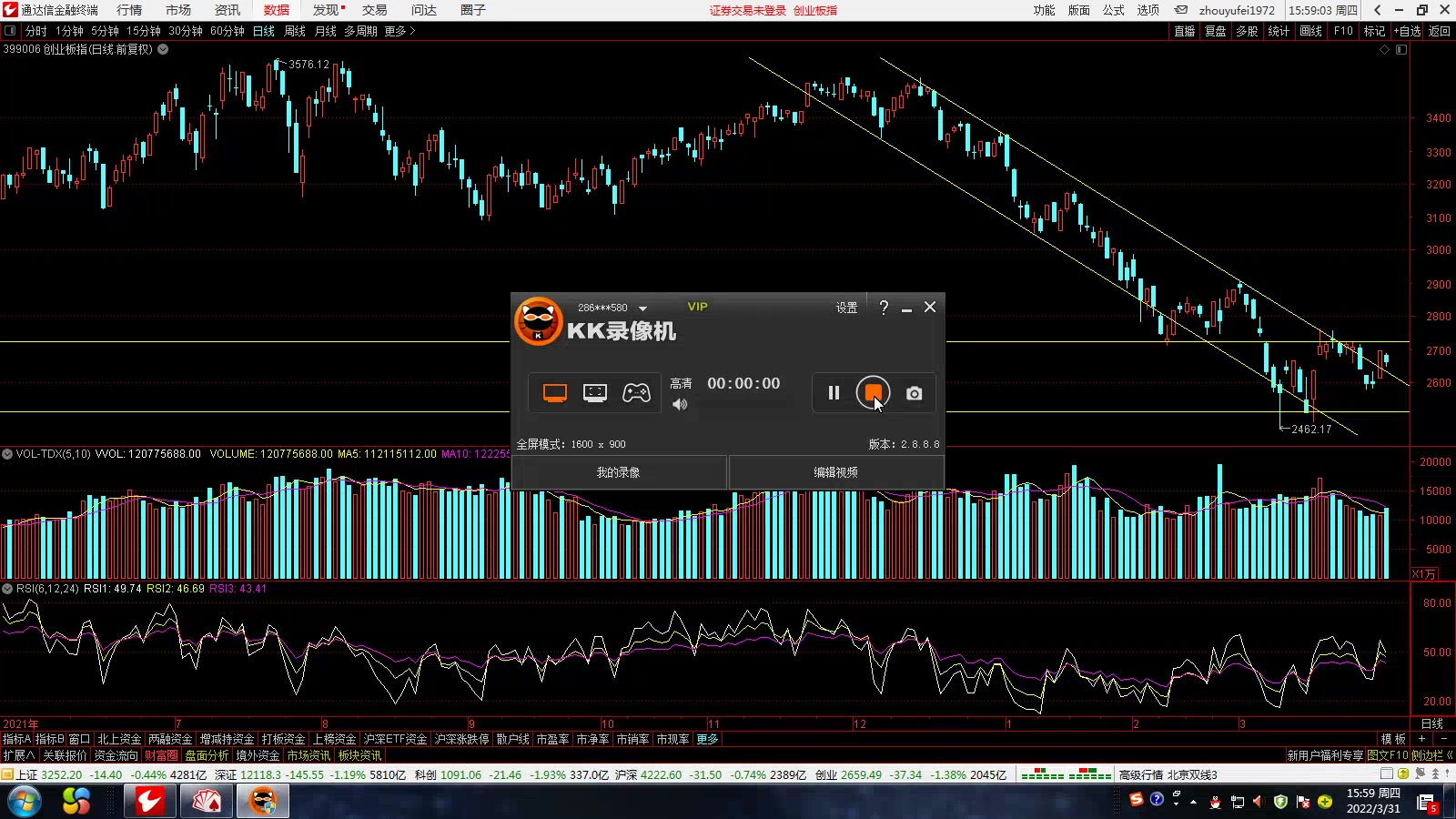The width and height of the screenshot is (1456, 819).
Task: Select 沪深ETF资金 indicator tab
Action: point(395,739)
